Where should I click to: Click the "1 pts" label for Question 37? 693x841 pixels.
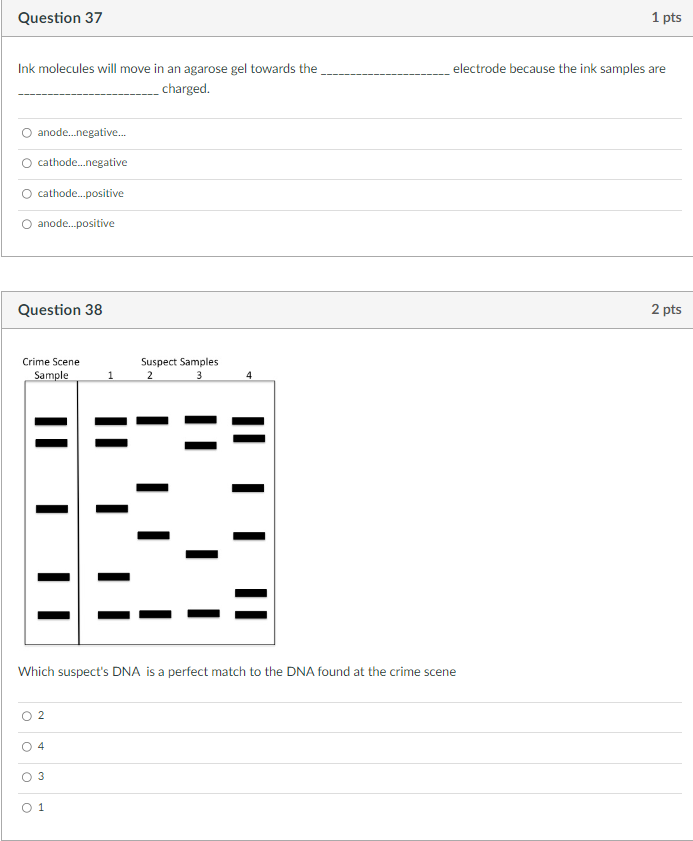click(x=666, y=18)
